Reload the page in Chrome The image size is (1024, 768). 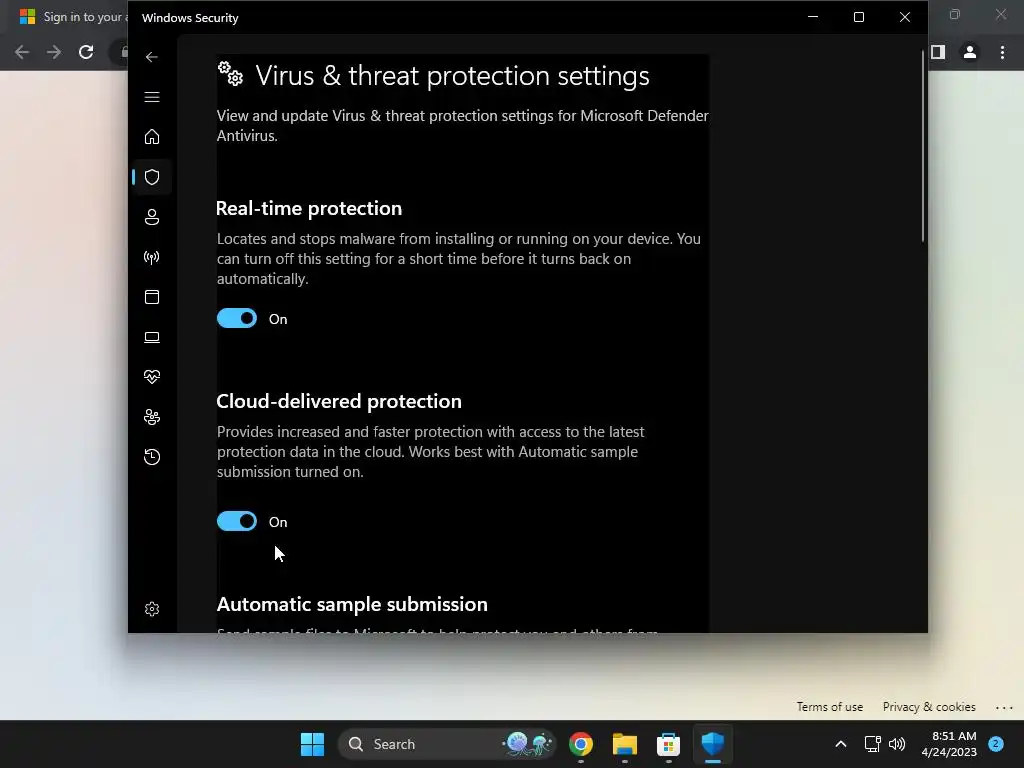pyautogui.click(x=86, y=52)
